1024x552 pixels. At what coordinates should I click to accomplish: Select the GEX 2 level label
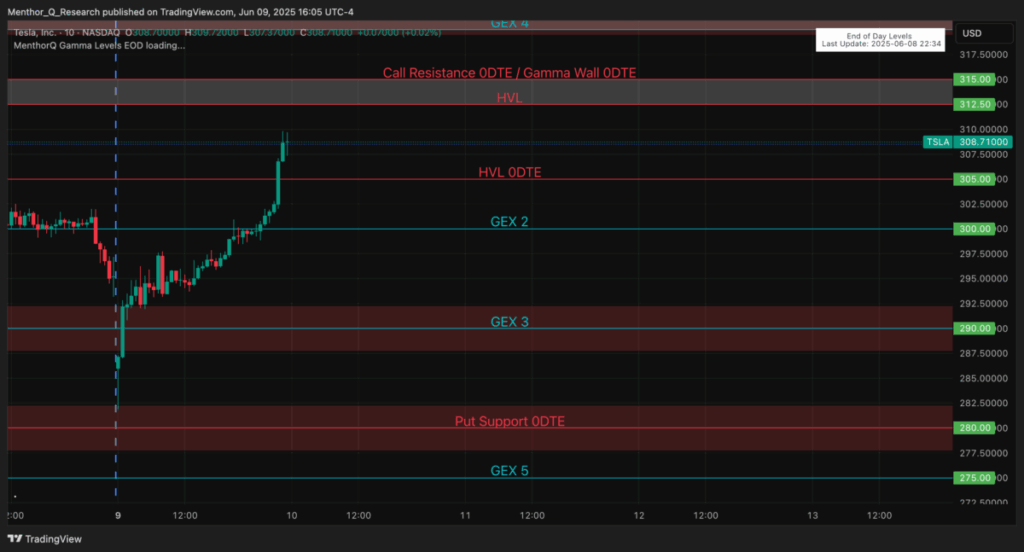point(509,221)
